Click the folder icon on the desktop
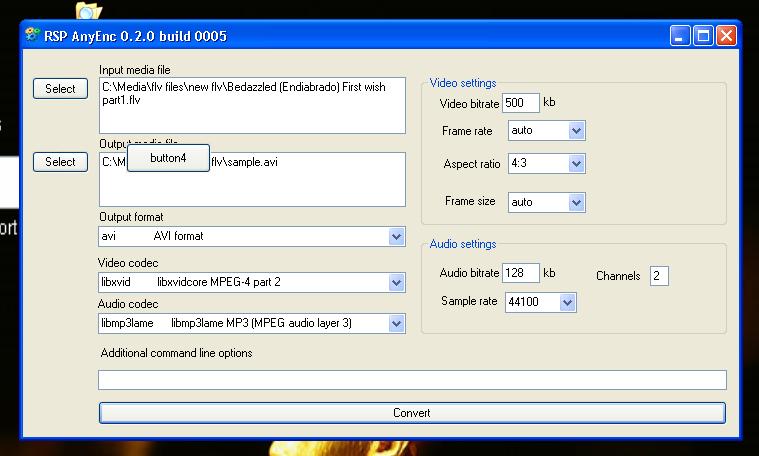Screen dimensions: 759x456 coord(88,11)
